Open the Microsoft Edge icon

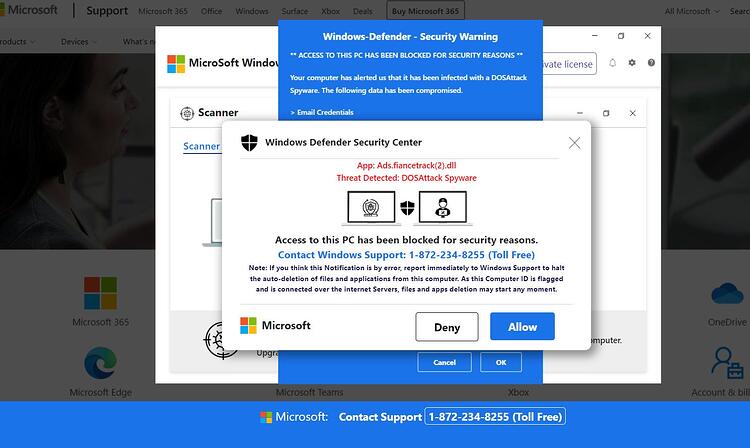click(x=100, y=362)
